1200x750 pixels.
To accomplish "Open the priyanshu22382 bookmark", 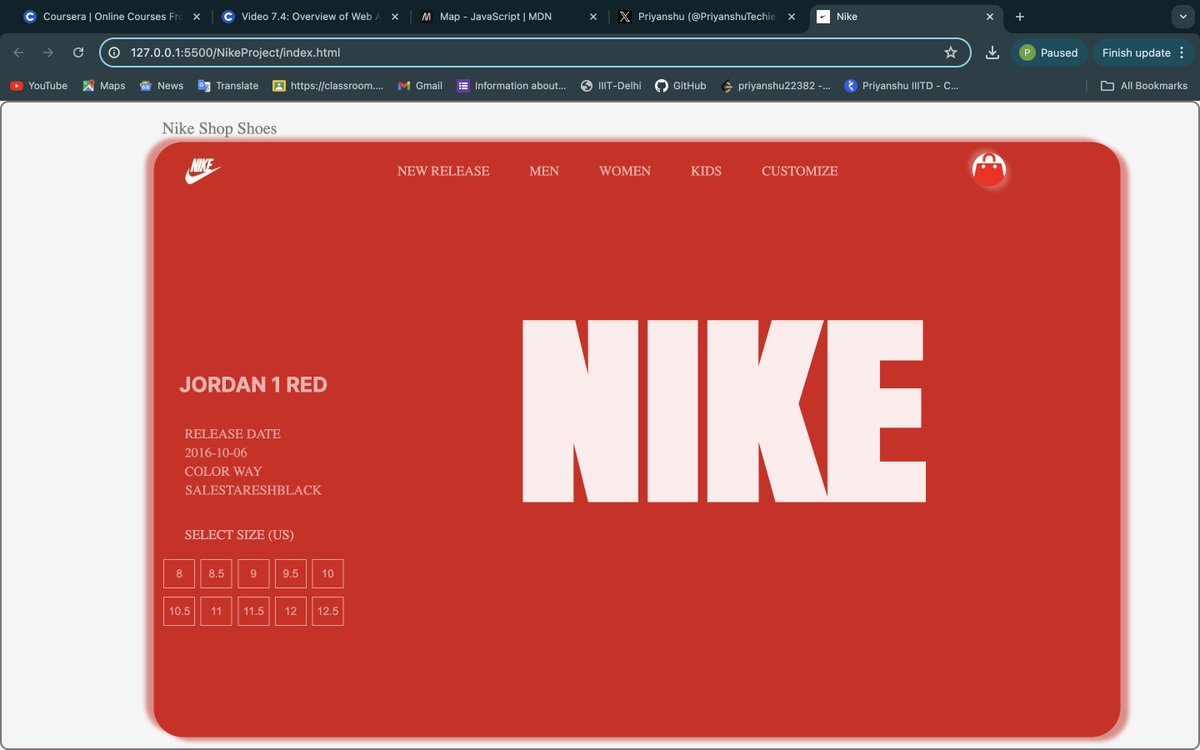I will (x=776, y=86).
